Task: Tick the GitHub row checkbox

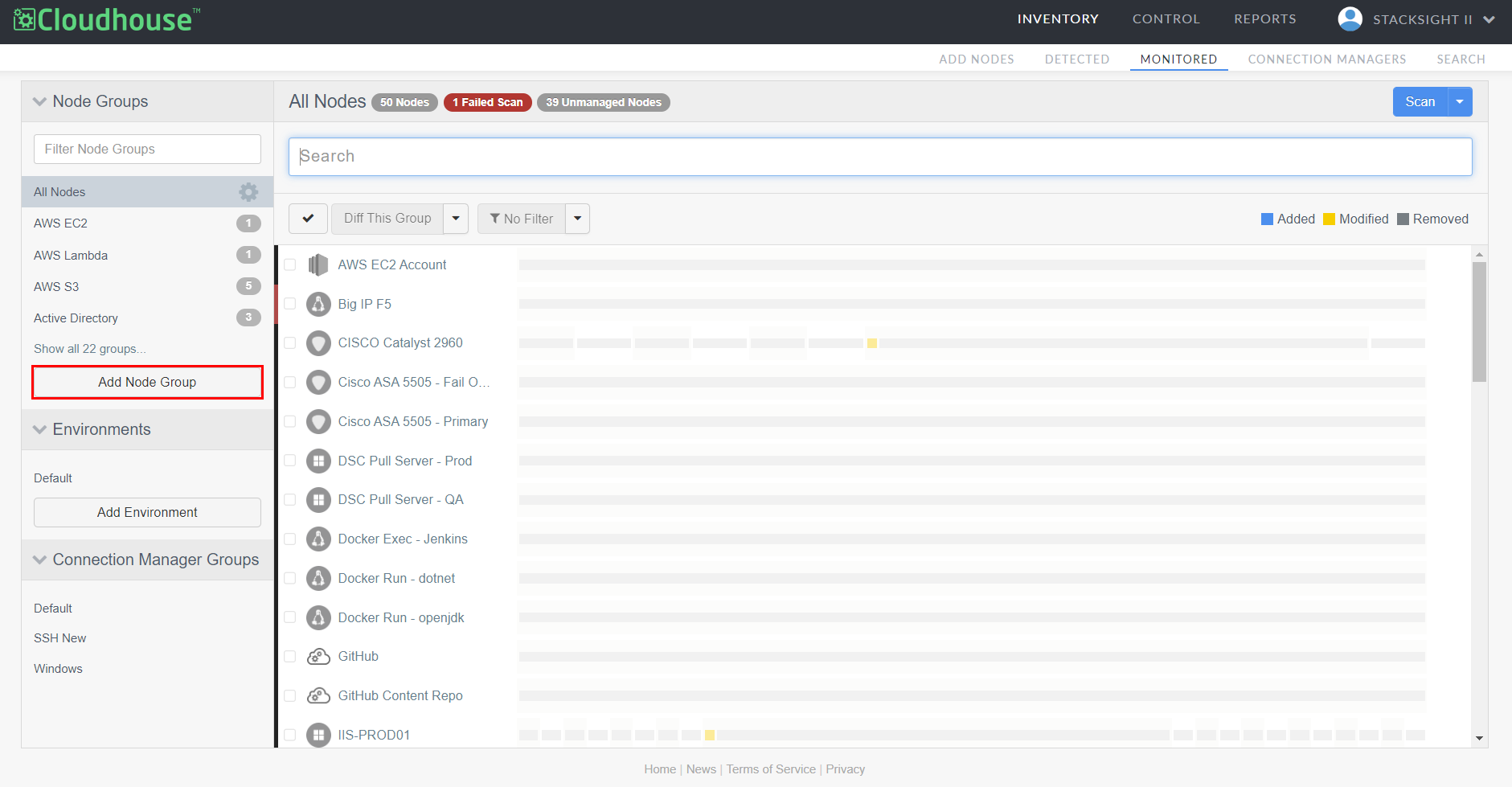Action: coord(290,657)
